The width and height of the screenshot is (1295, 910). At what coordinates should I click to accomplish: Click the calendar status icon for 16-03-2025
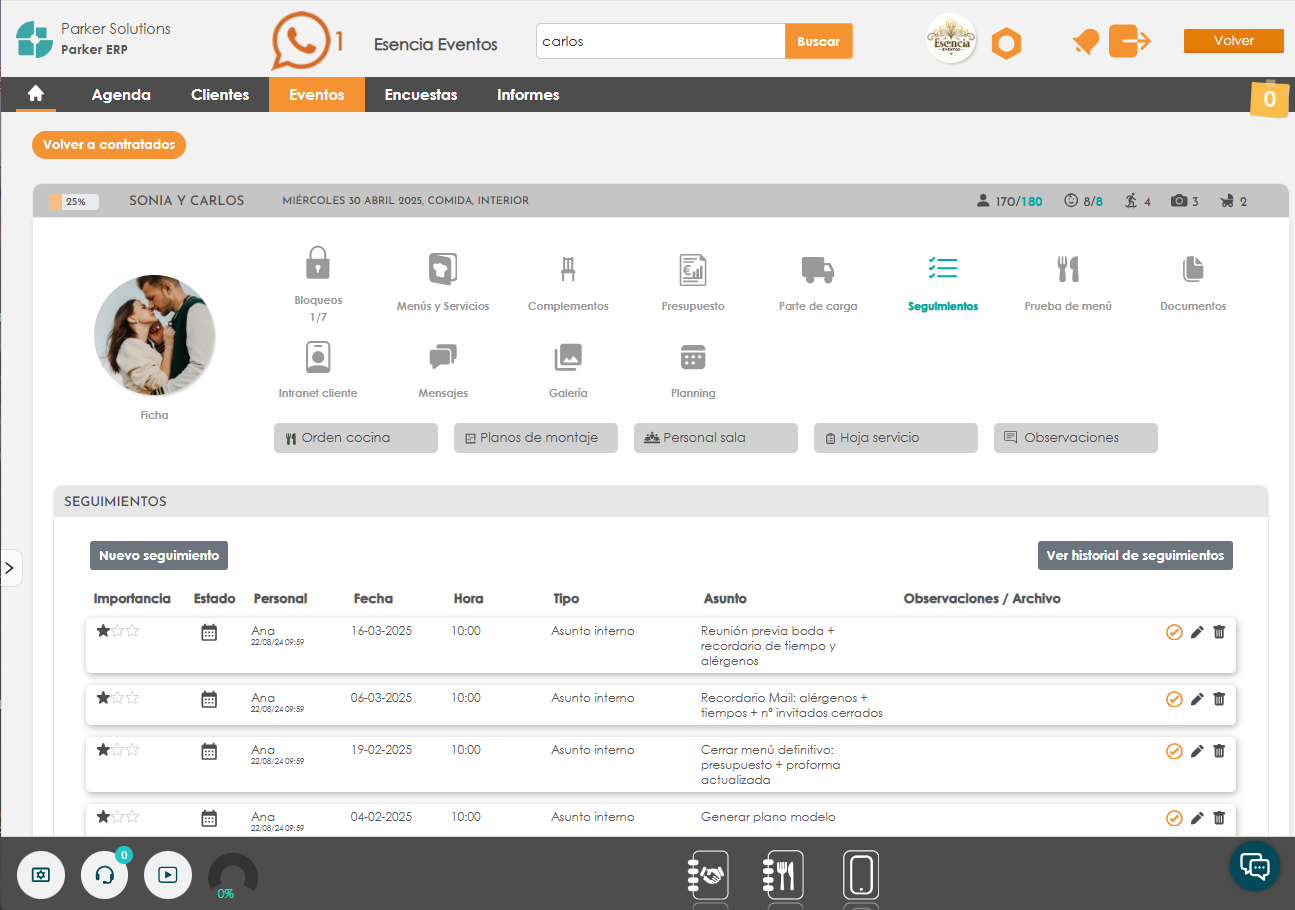(209, 632)
